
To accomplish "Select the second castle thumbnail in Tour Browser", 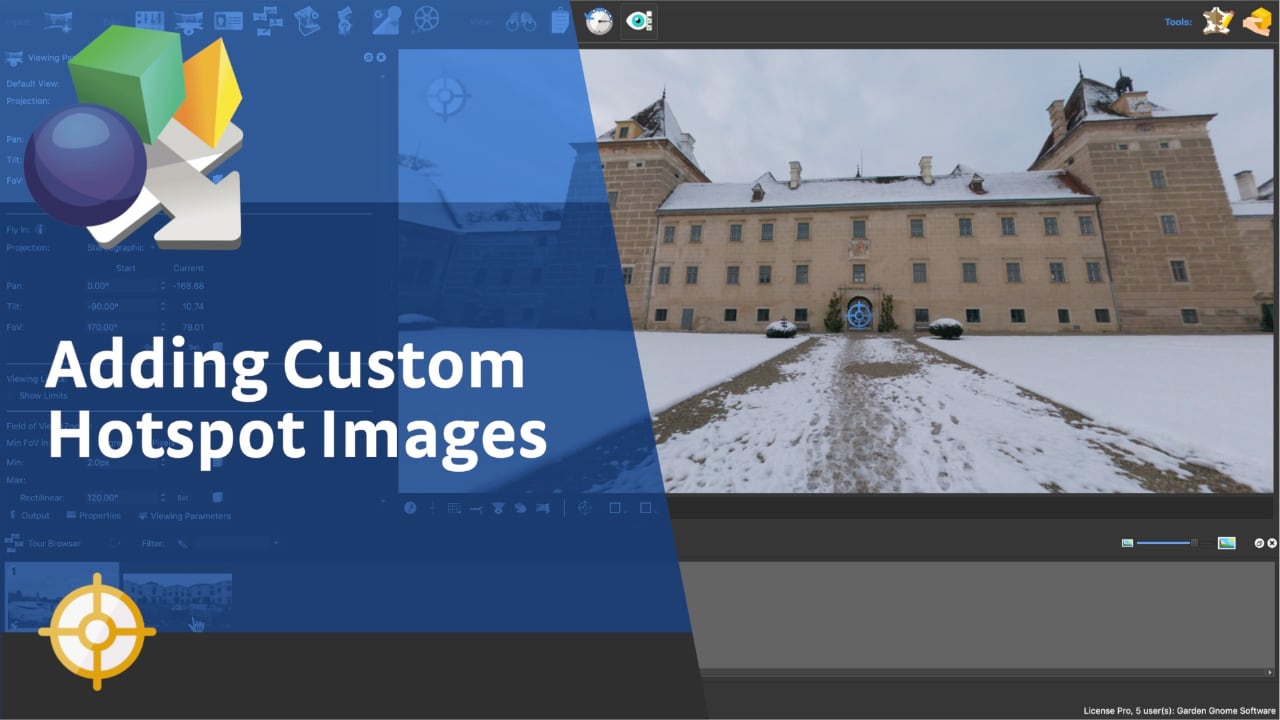I will pos(177,602).
